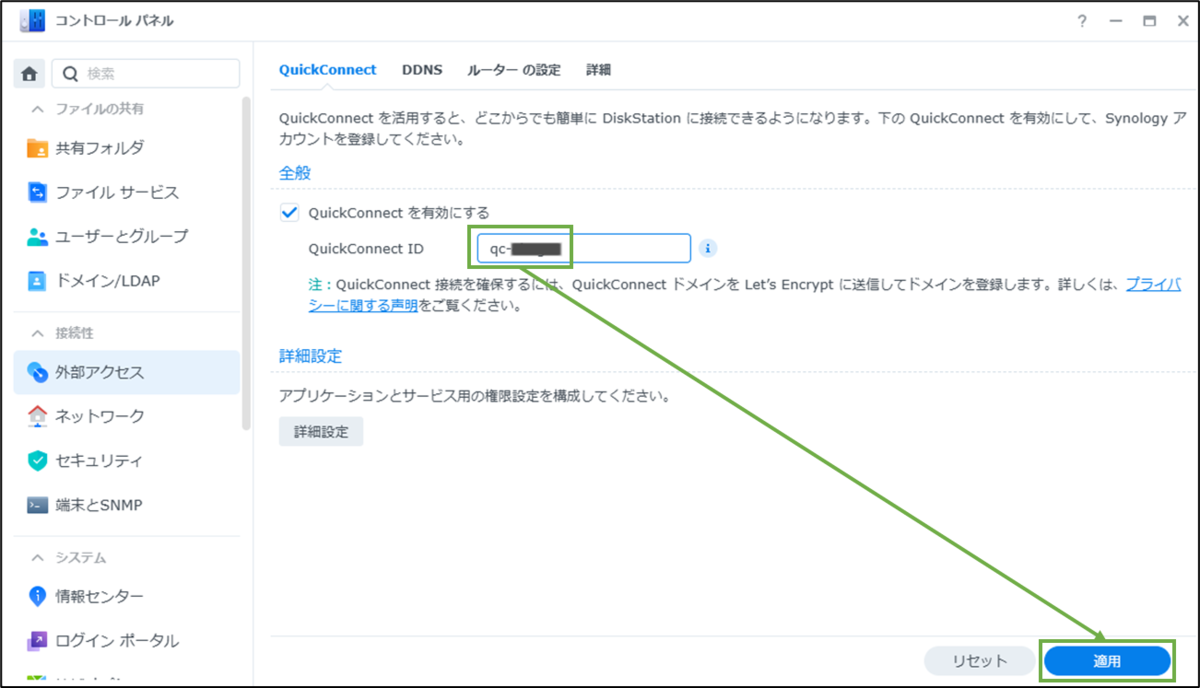Screen dimensions: 1200x688
Task: Select ドメイン/LDAP in the sidebar
Action: coord(127,281)
